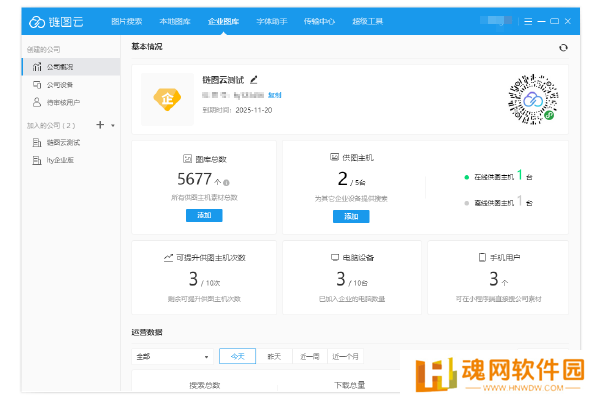Click the 加入的公司 ( 2 ) header
This screenshot has width=600, height=400.
51,125
